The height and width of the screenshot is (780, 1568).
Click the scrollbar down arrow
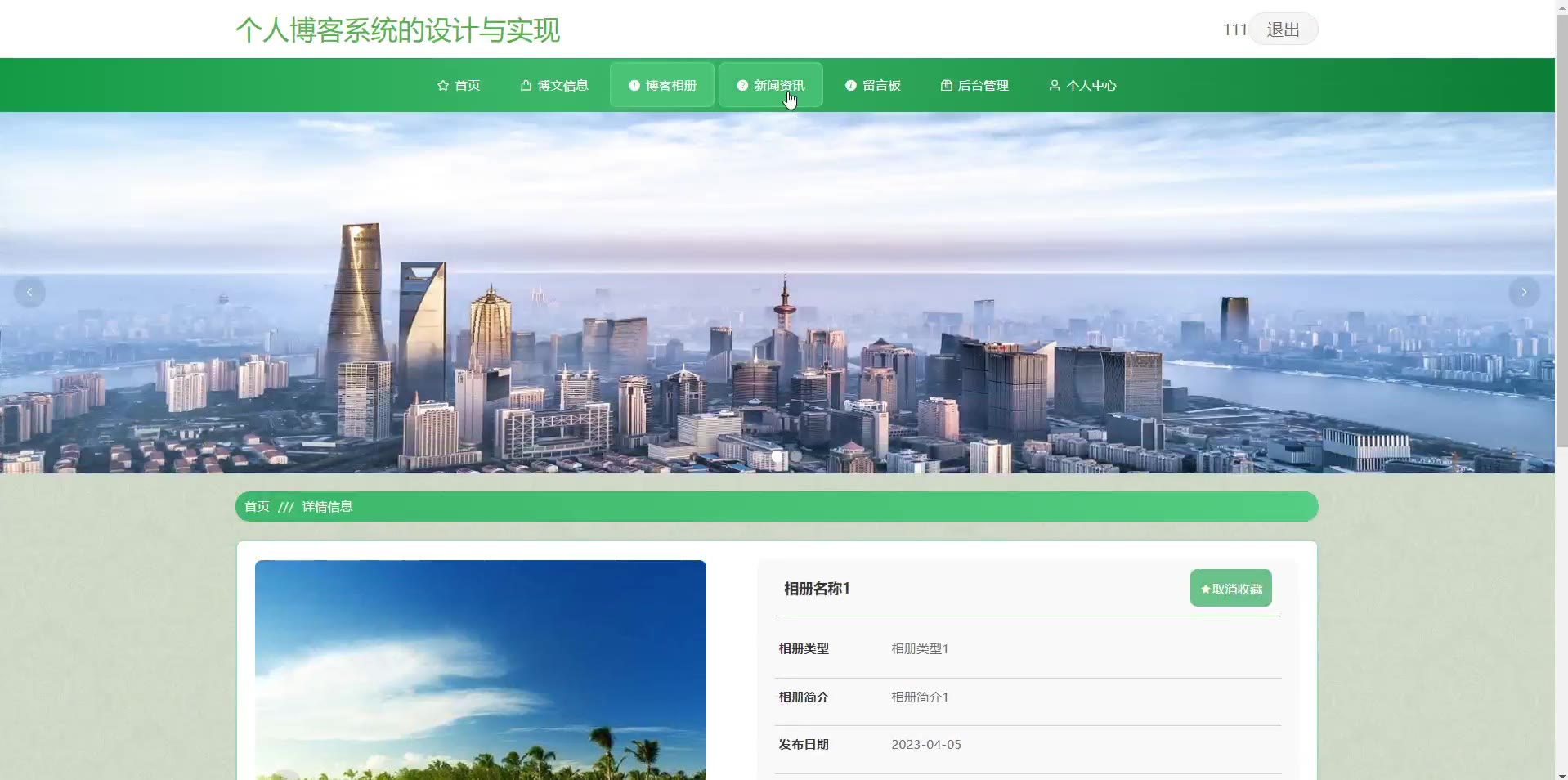[x=1561, y=774]
